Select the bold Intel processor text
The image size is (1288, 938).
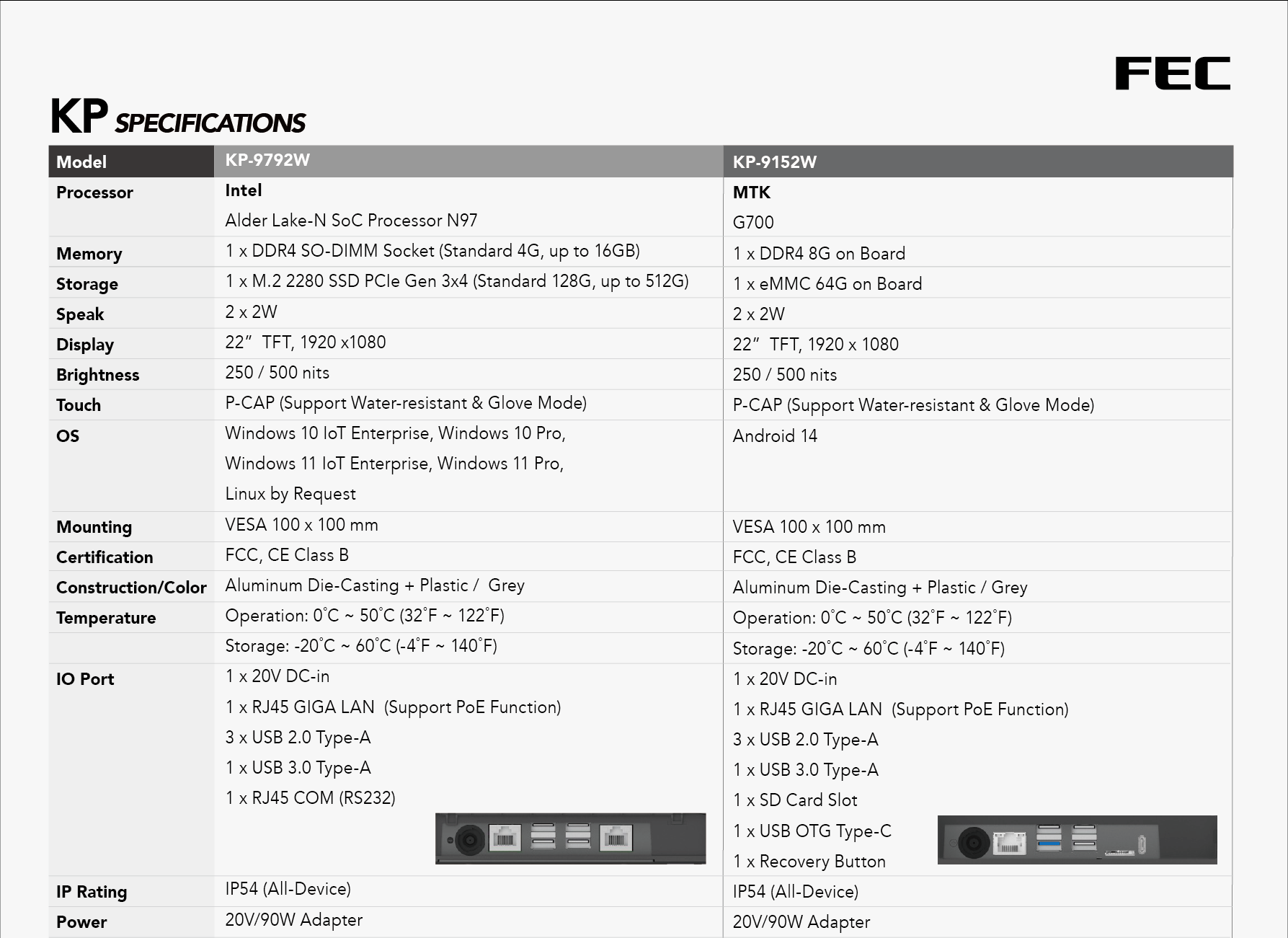point(244,190)
